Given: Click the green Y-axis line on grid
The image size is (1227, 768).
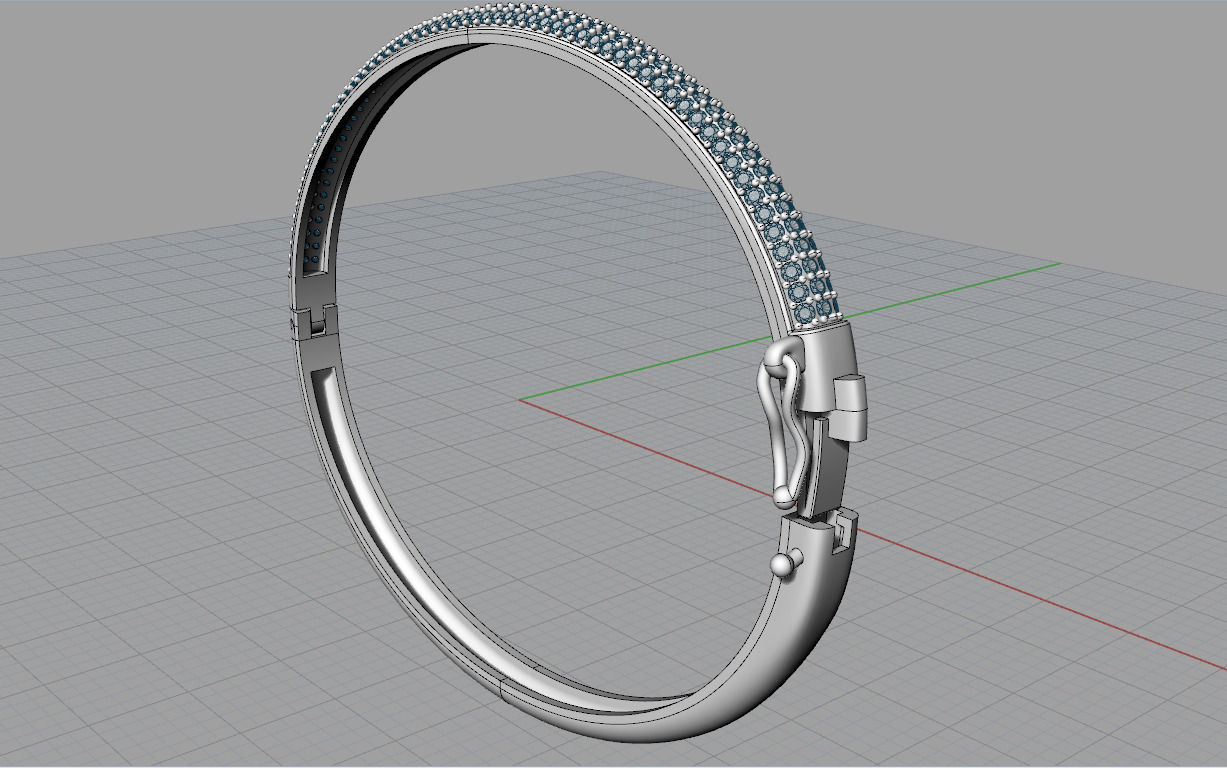Looking at the screenshot, I should click(x=790, y=332).
